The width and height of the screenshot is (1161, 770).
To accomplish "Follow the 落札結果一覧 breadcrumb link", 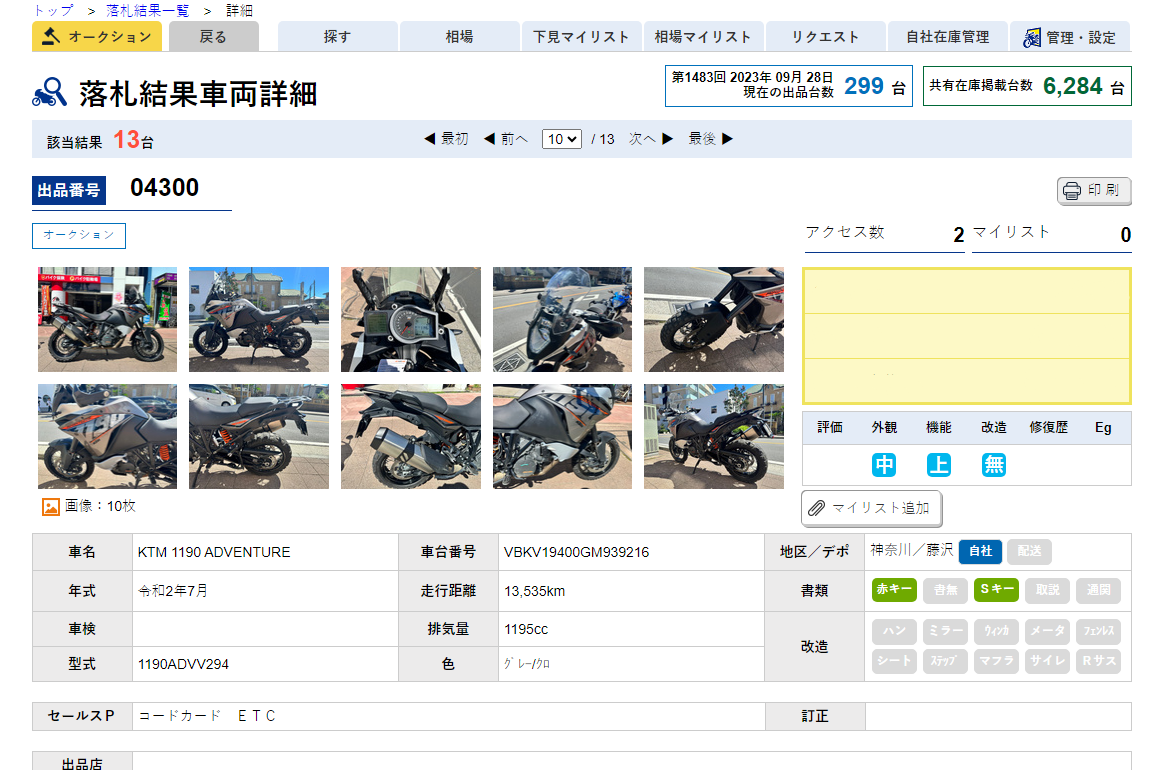I will pos(147,10).
